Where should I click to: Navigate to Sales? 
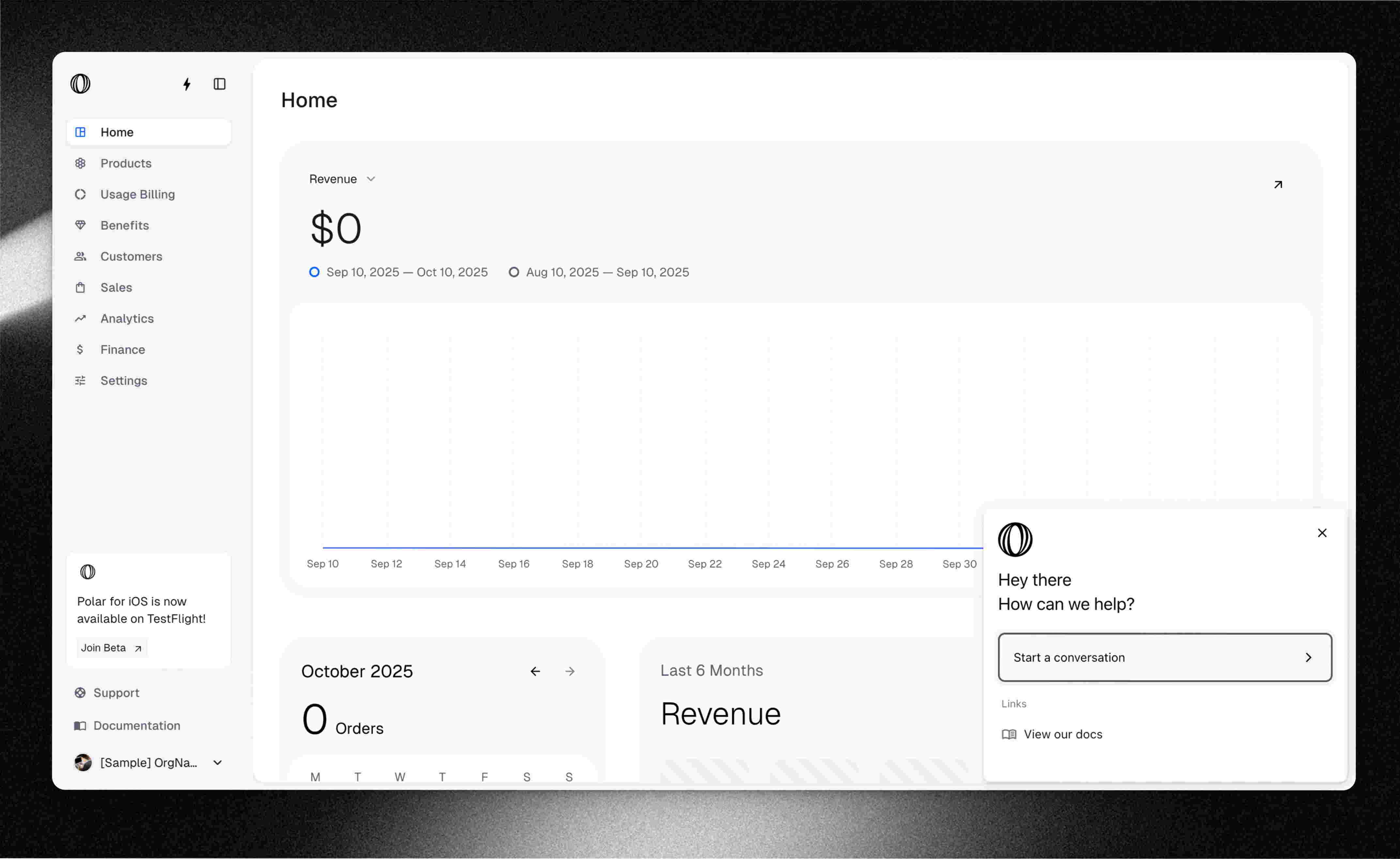point(116,288)
